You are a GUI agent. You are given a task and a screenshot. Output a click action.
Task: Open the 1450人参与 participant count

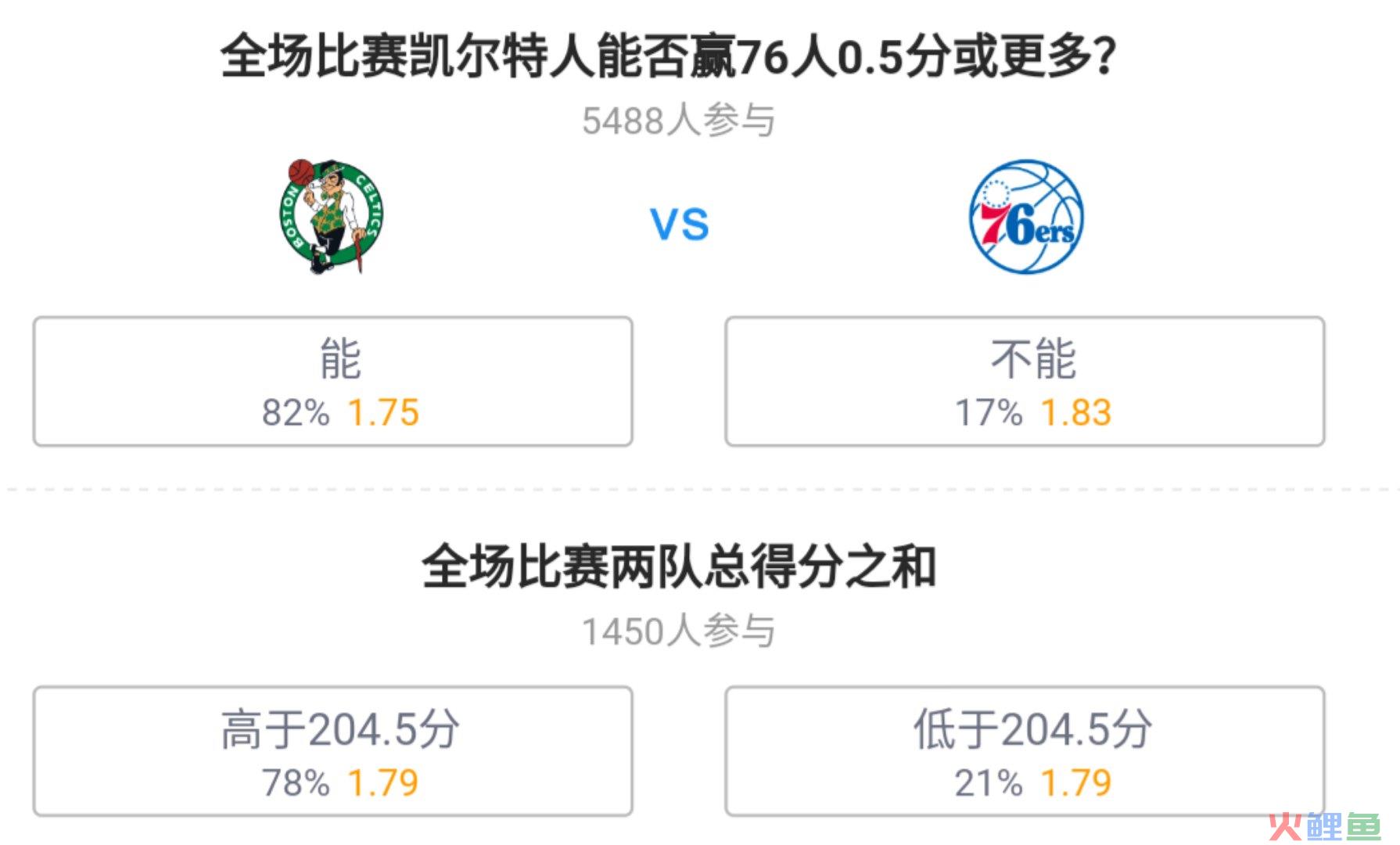(x=678, y=631)
